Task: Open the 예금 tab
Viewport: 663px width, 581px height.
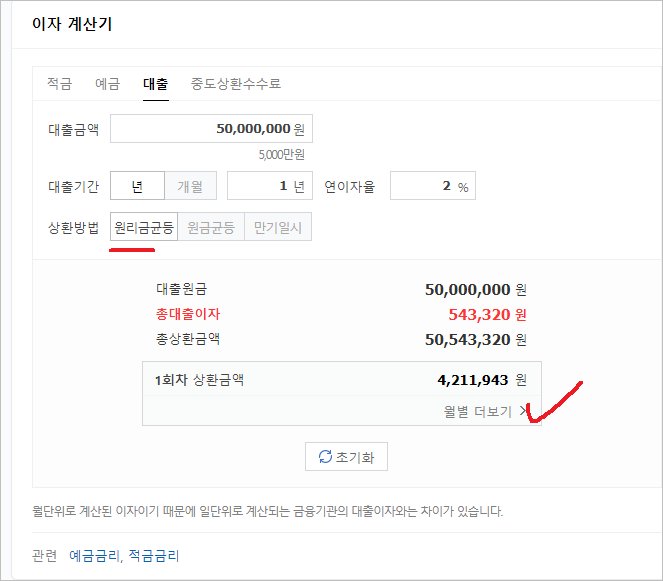Action: click(x=107, y=84)
